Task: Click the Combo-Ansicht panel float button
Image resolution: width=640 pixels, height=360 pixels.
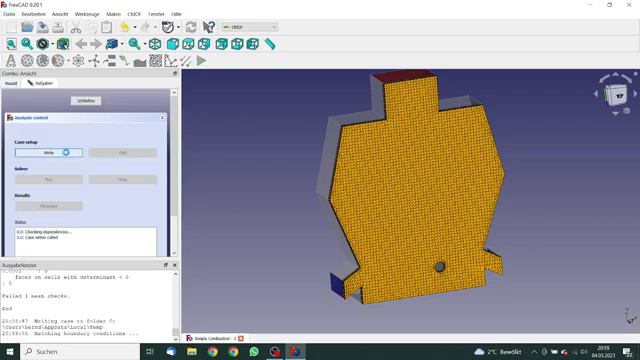Action: click(x=175, y=73)
